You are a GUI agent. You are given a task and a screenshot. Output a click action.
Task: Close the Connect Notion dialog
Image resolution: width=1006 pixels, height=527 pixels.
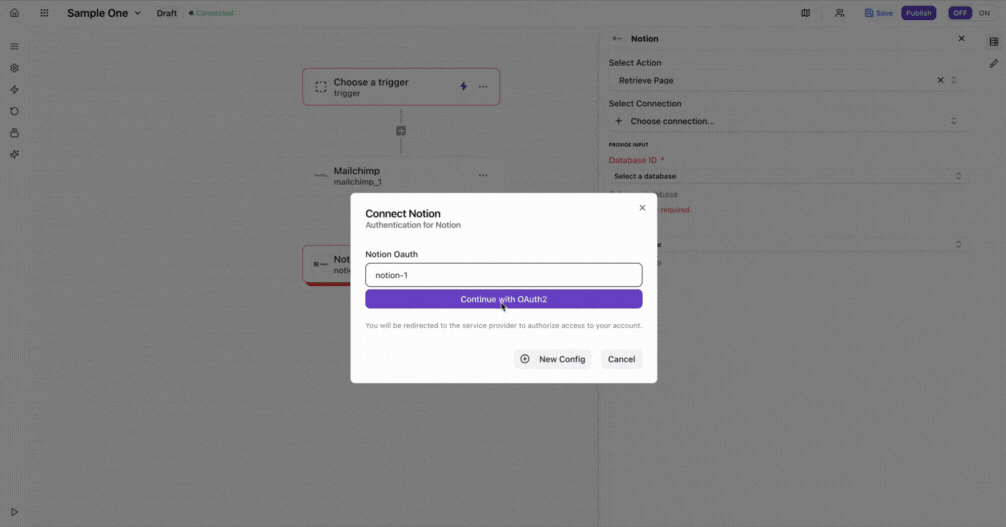point(642,208)
